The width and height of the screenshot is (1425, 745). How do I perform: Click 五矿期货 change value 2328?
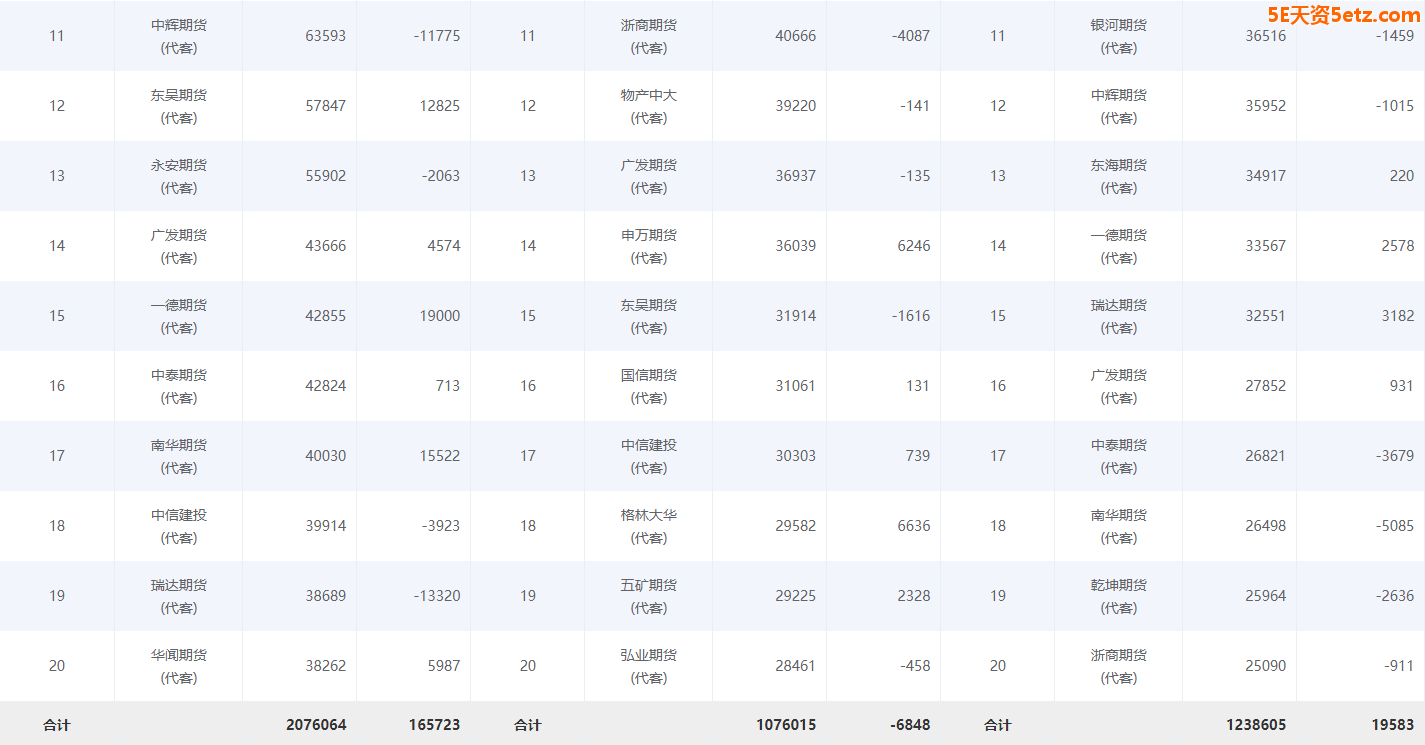click(914, 596)
